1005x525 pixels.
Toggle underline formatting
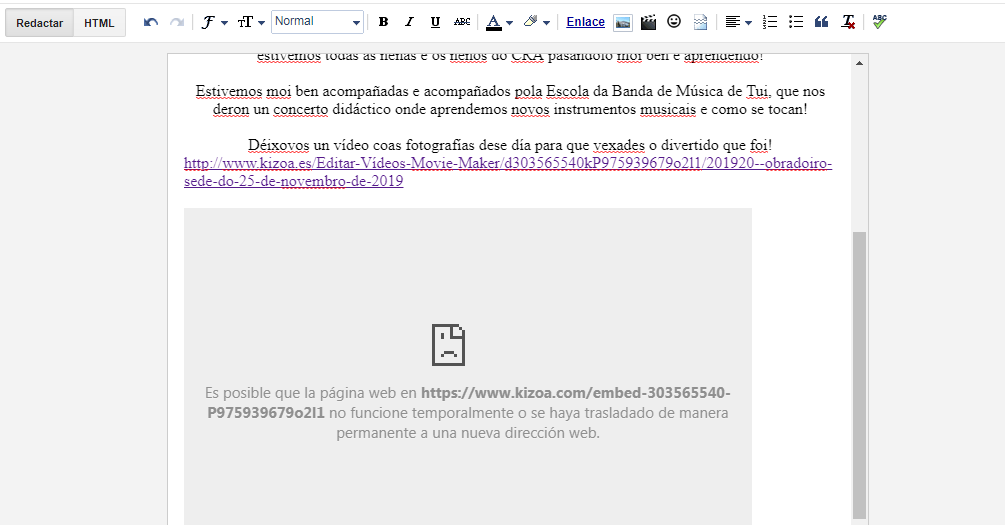[435, 22]
